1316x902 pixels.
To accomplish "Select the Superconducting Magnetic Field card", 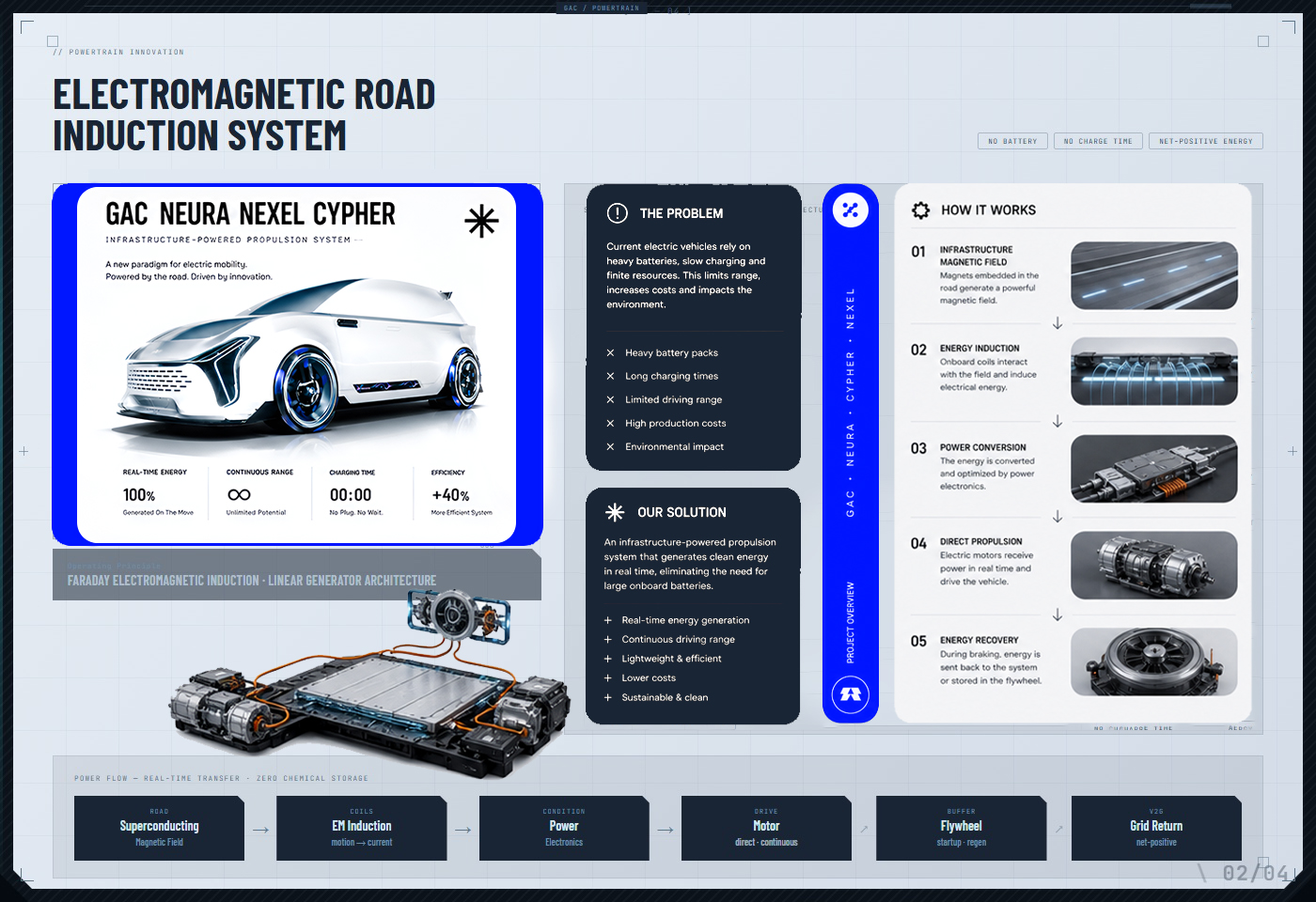I will coord(160,828).
